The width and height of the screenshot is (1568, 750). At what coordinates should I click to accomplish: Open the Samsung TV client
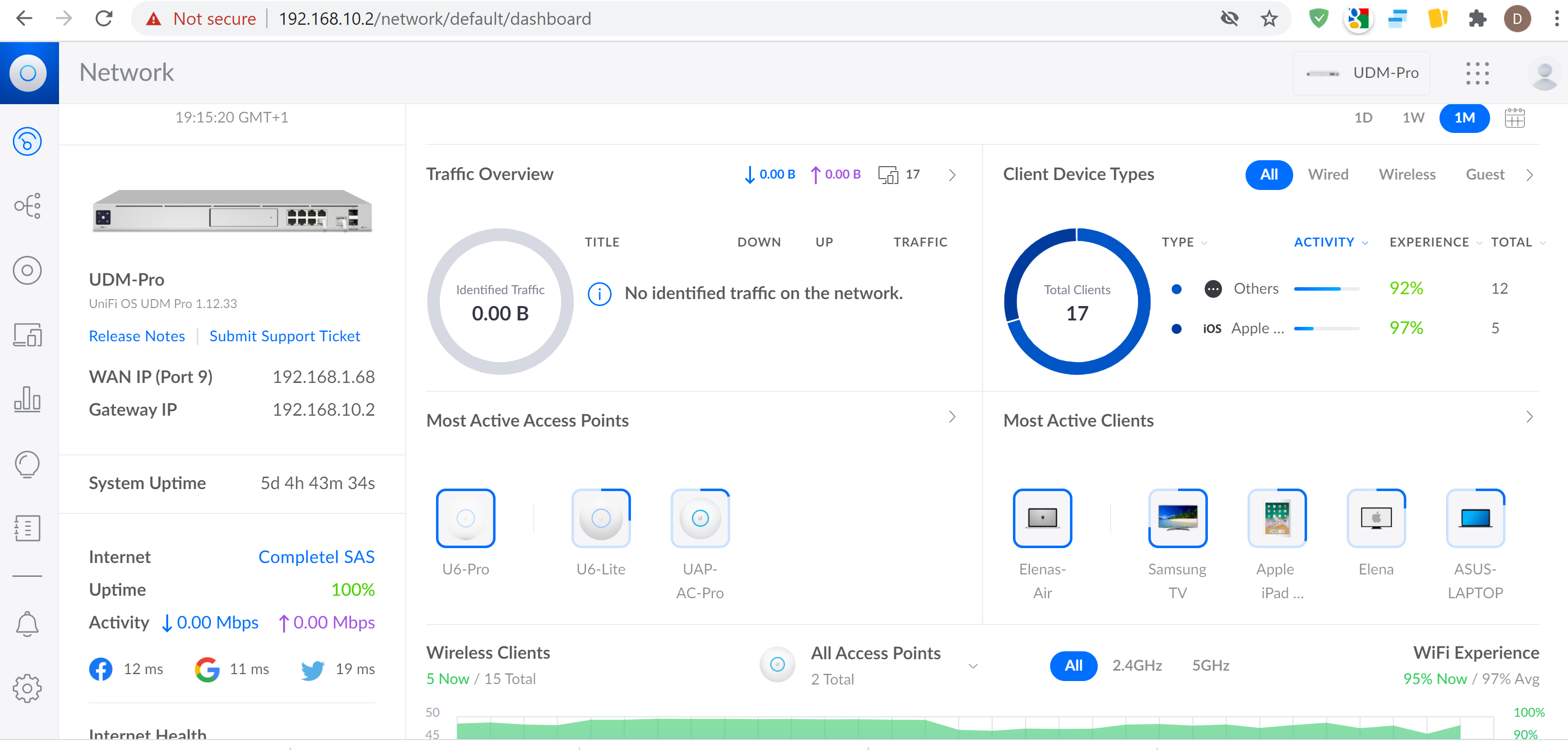click(x=1177, y=519)
